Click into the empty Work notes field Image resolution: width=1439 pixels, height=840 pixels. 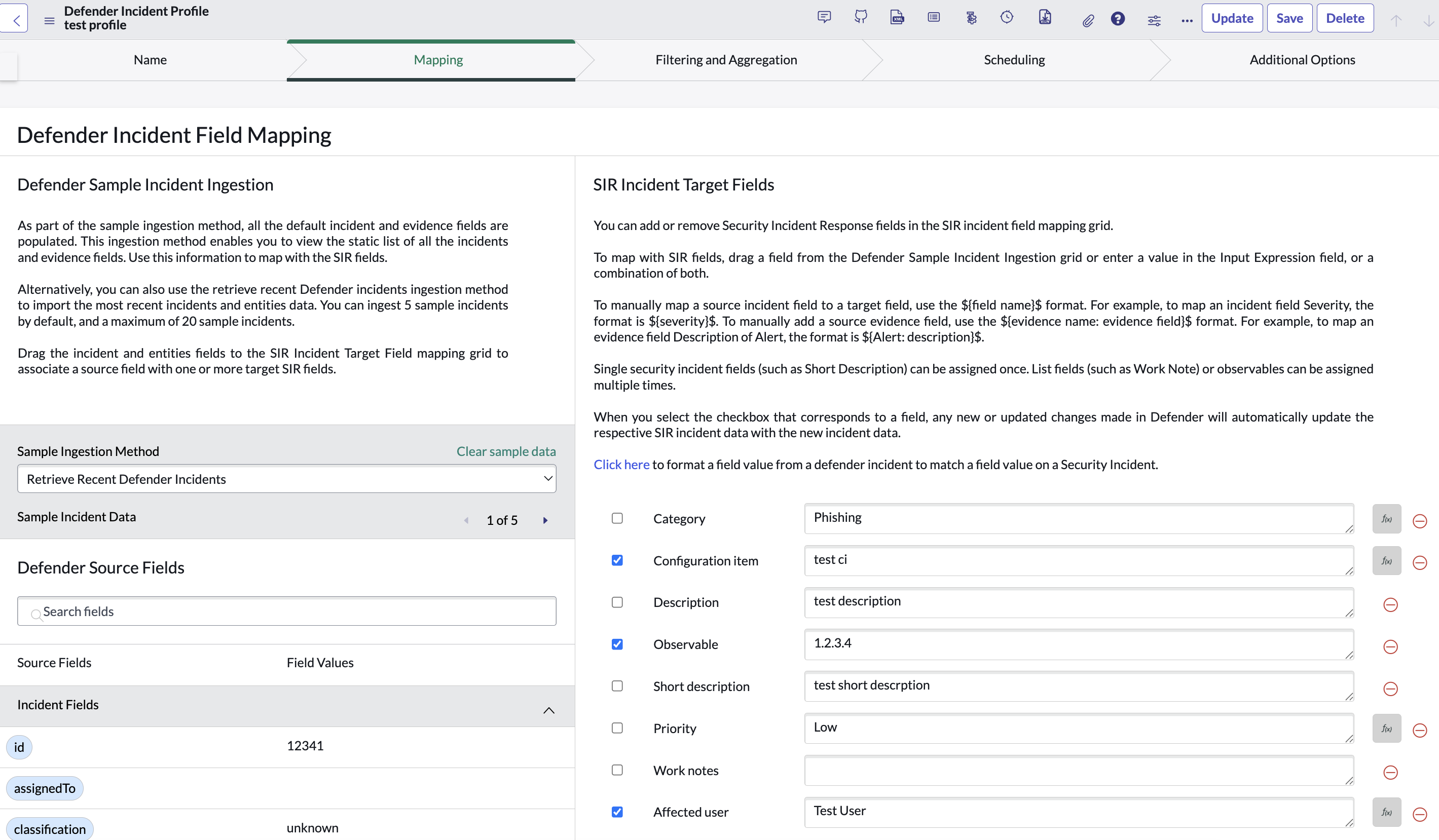[1079, 771]
